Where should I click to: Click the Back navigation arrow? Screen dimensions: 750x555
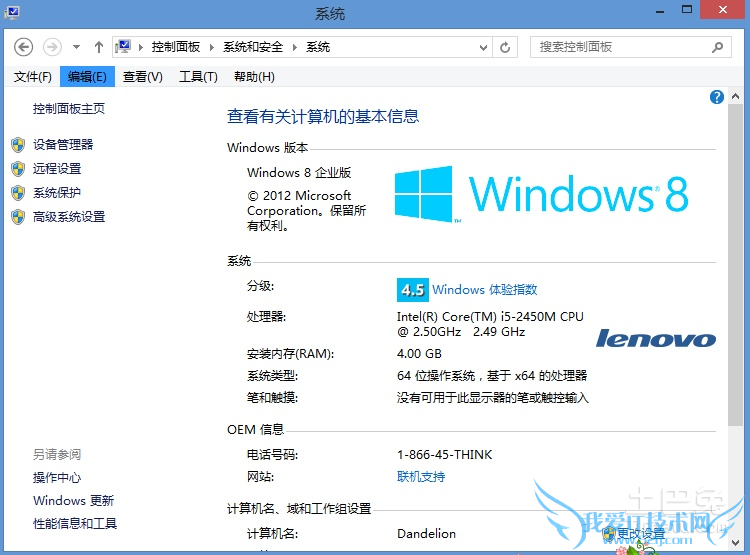[x=23, y=47]
